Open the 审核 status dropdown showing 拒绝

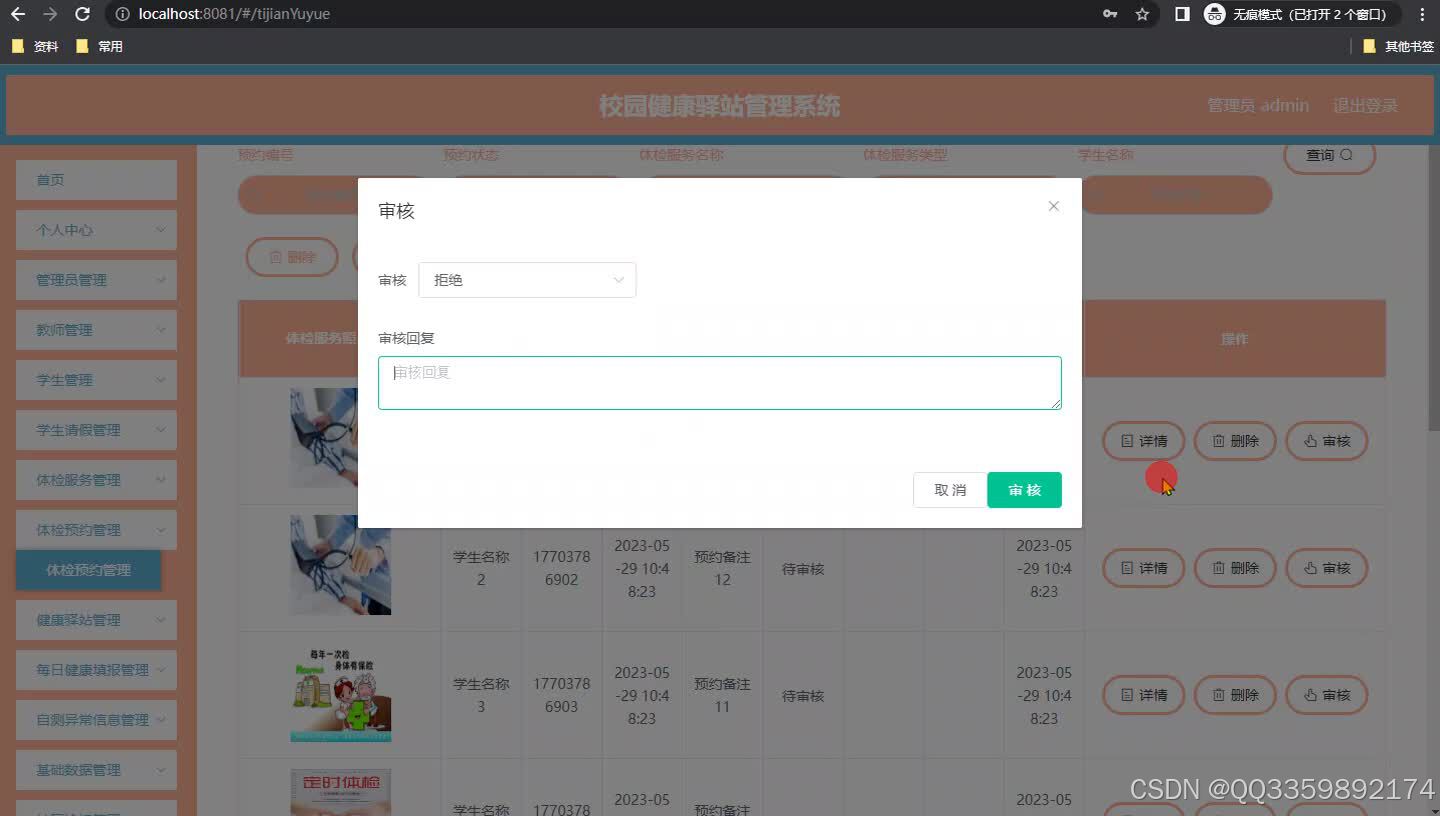[527, 280]
